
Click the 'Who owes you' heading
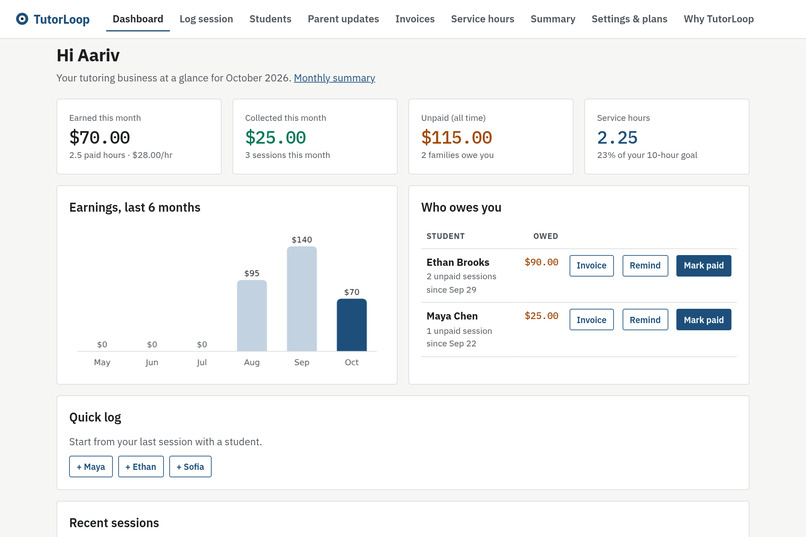click(461, 208)
